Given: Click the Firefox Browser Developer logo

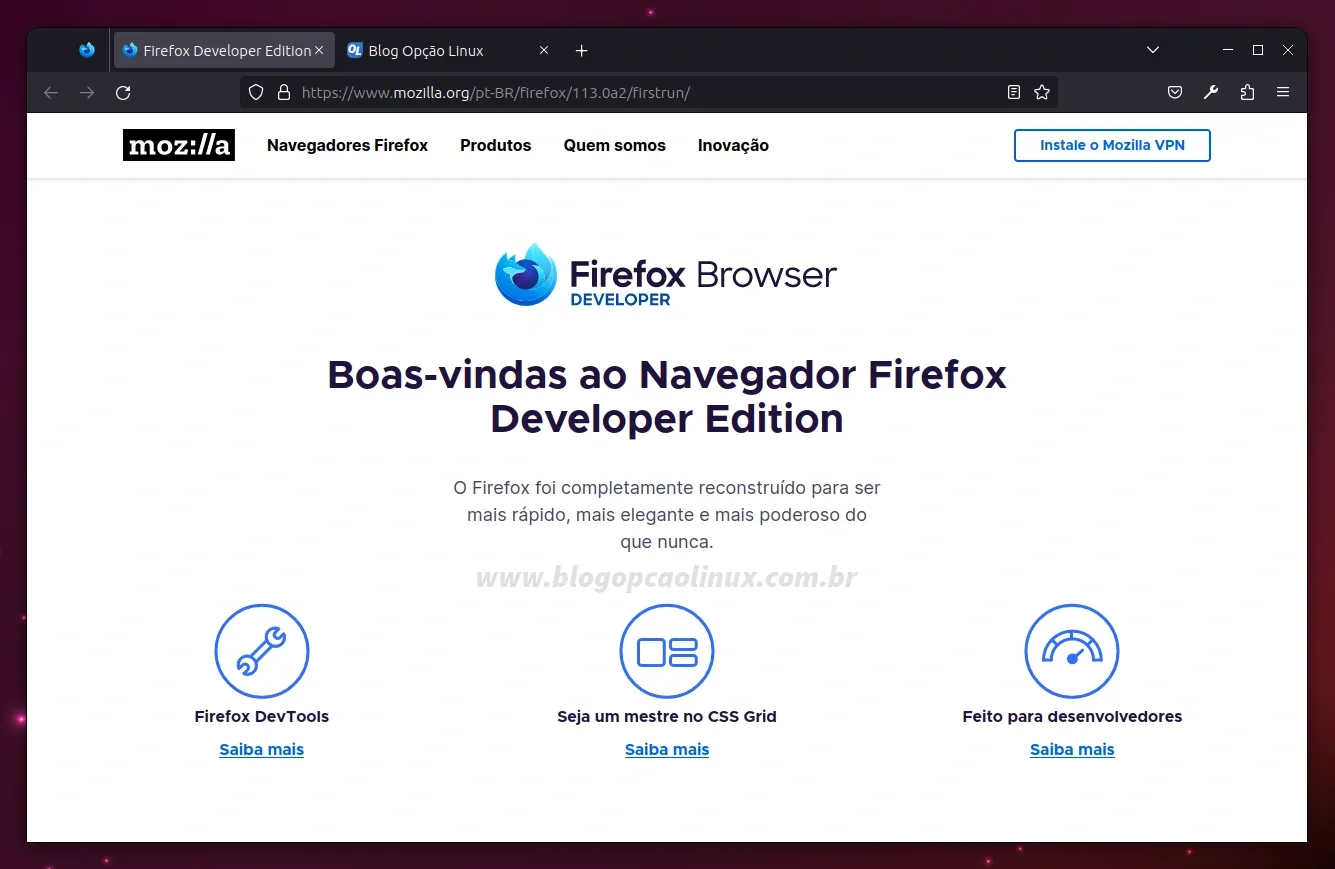Looking at the screenshot, I should pos(666,275).
